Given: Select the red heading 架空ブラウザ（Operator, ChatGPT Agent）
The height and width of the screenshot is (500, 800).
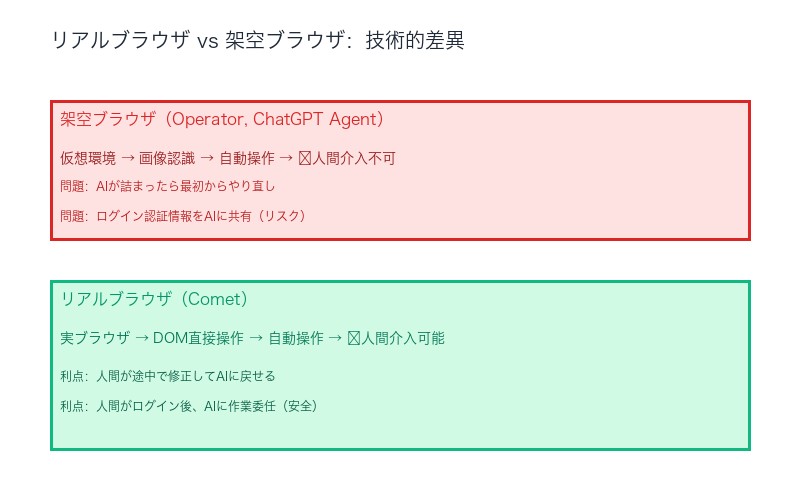Looking at the screenshot, I should coord(222,120).
